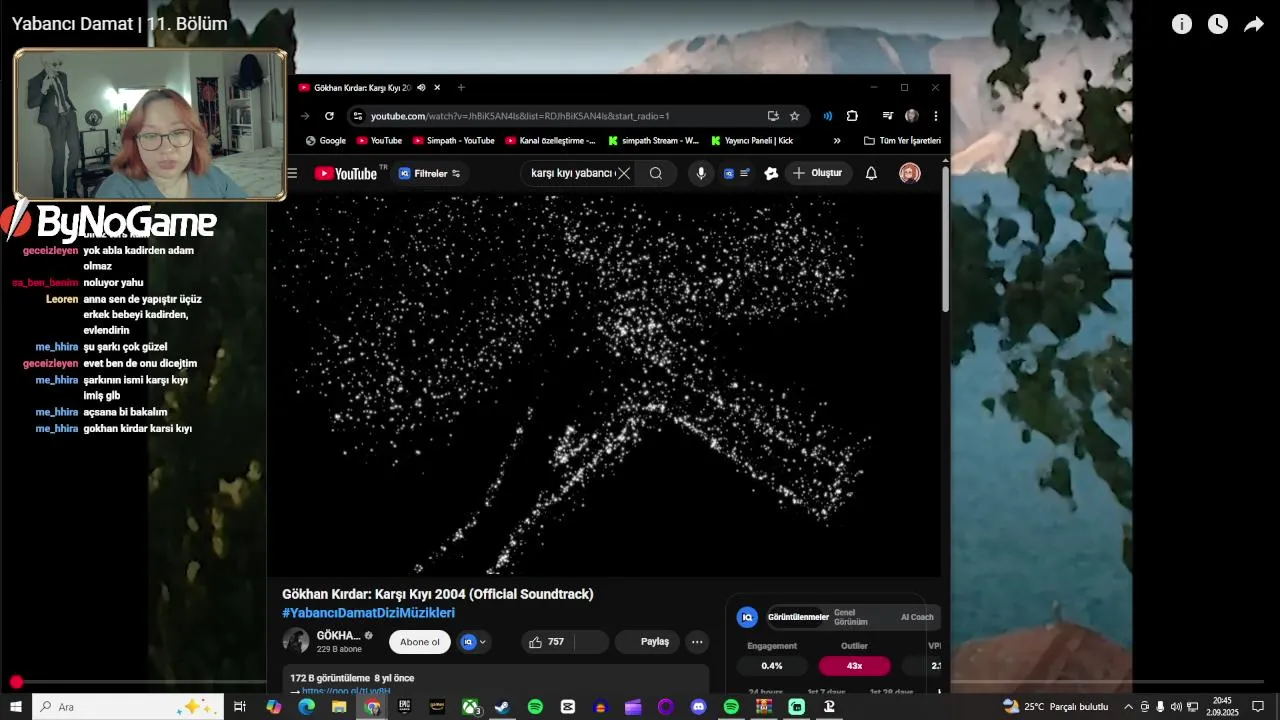This screenshot has width=1280, height=720.
Task: Expand the bookmarks overflow chevron
Action: (837, 141)
